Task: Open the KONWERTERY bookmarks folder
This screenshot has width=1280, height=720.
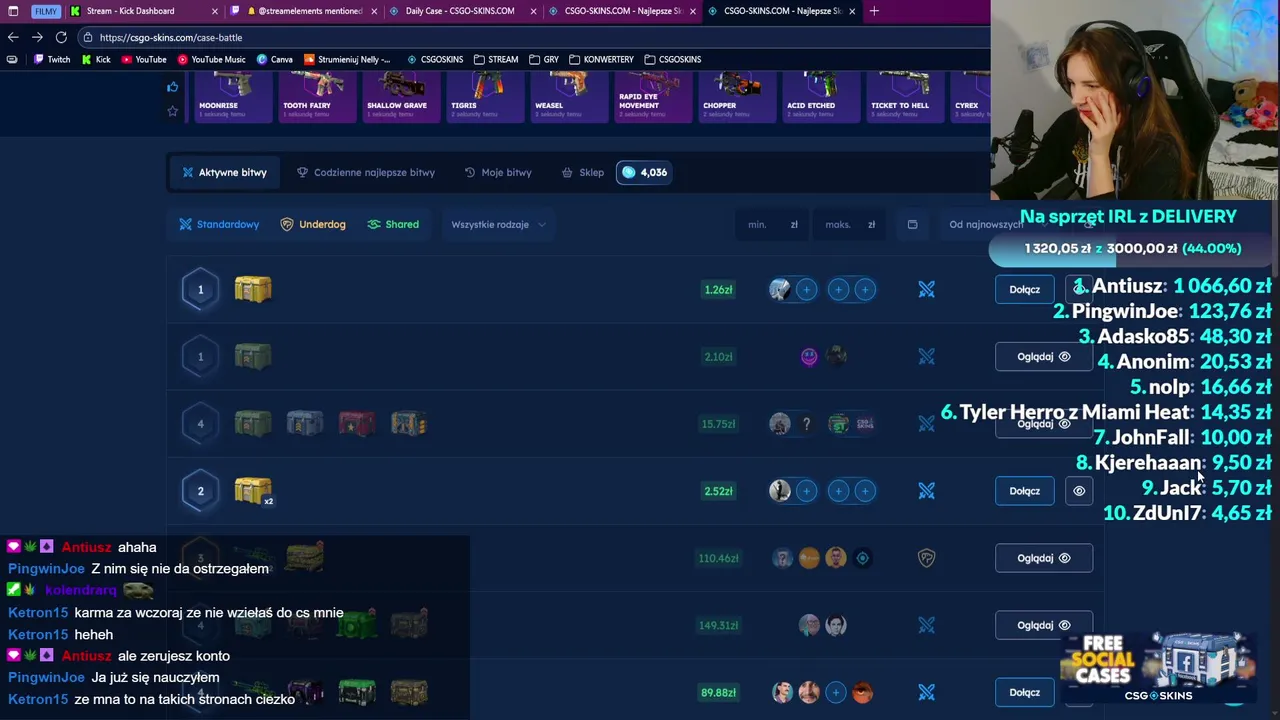Action: pos(601,59)
